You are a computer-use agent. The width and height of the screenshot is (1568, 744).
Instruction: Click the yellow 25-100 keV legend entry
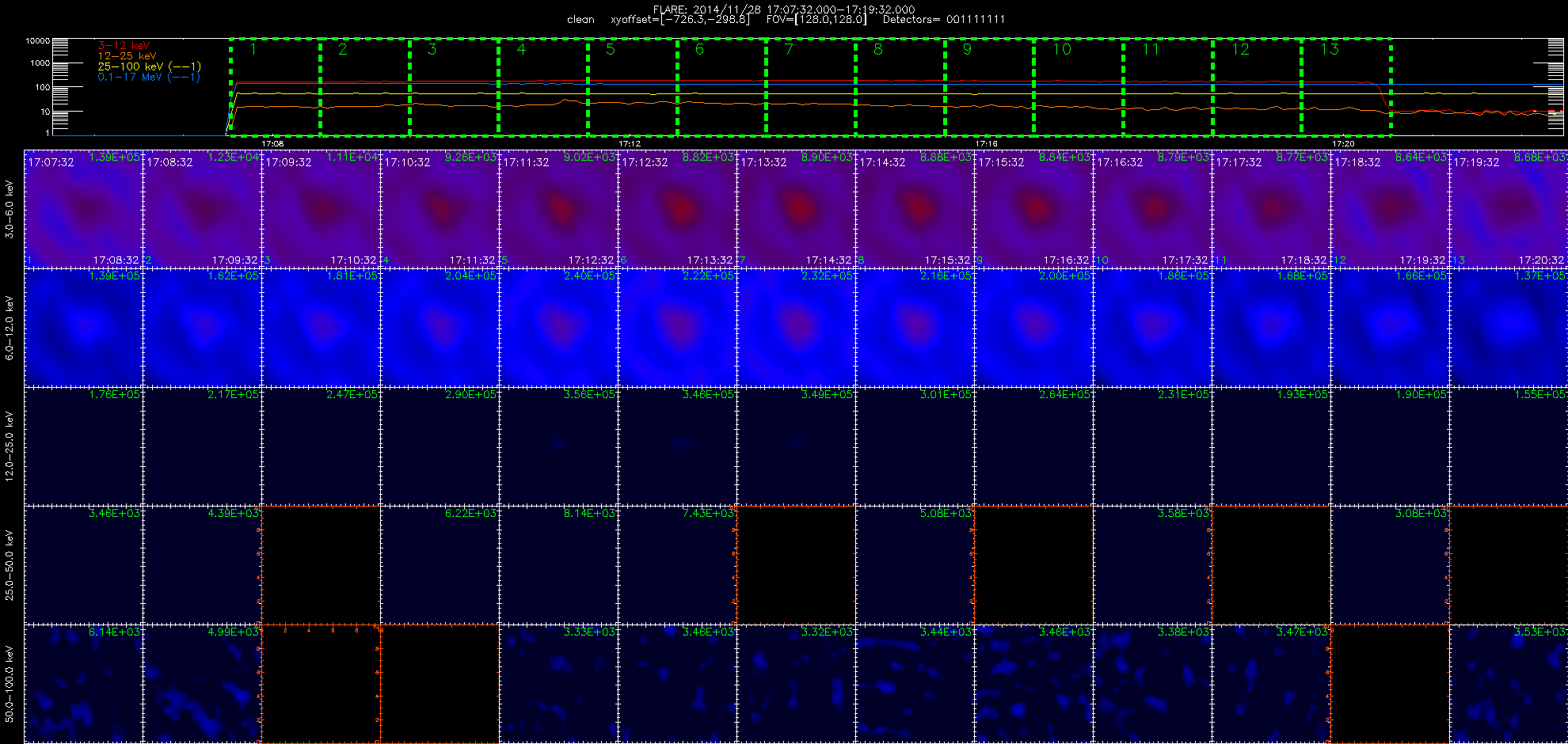(149, 66)
